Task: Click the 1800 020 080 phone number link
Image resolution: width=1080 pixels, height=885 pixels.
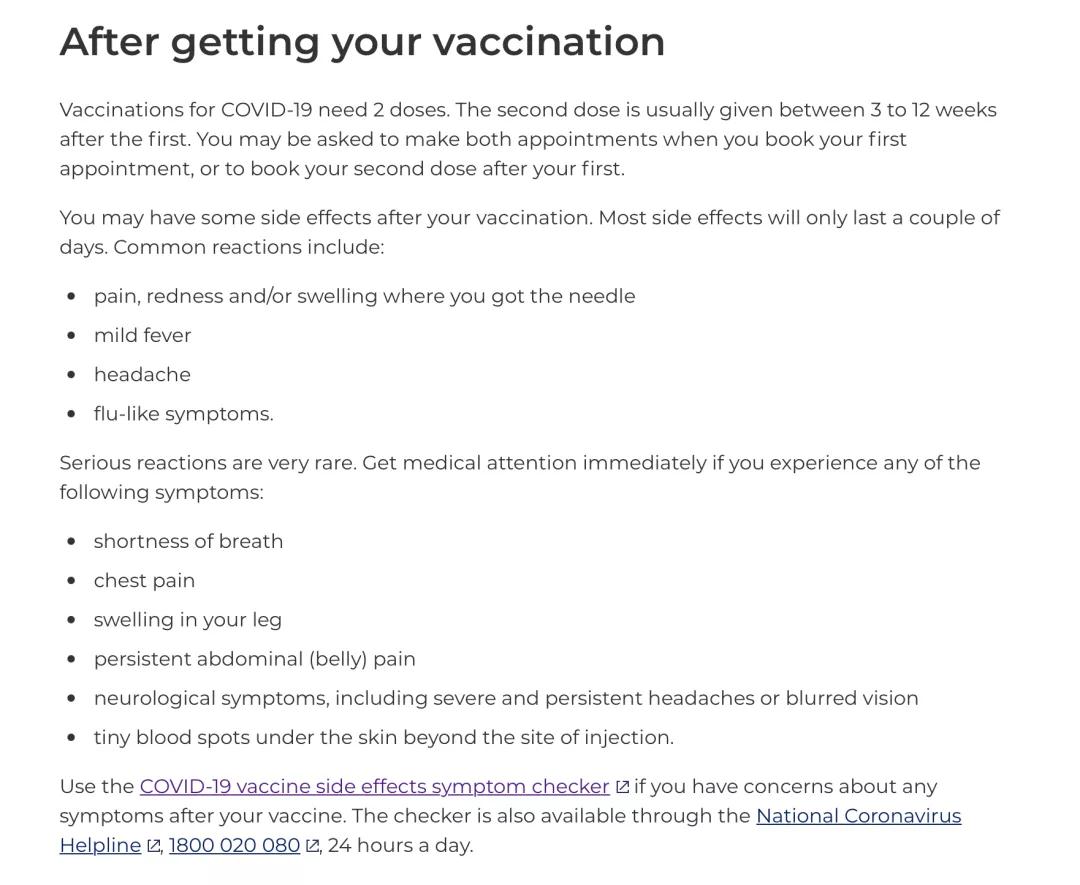Action: 234,845
